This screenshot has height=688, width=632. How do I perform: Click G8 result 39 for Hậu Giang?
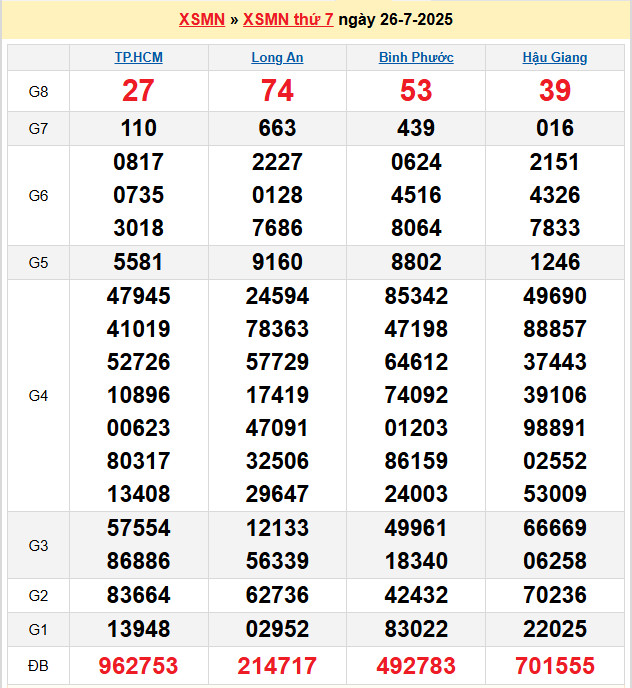555,91
